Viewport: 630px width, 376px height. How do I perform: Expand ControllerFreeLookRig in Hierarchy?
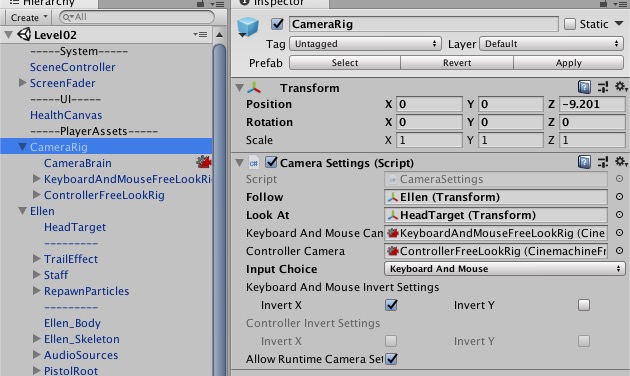pos(37,195)
